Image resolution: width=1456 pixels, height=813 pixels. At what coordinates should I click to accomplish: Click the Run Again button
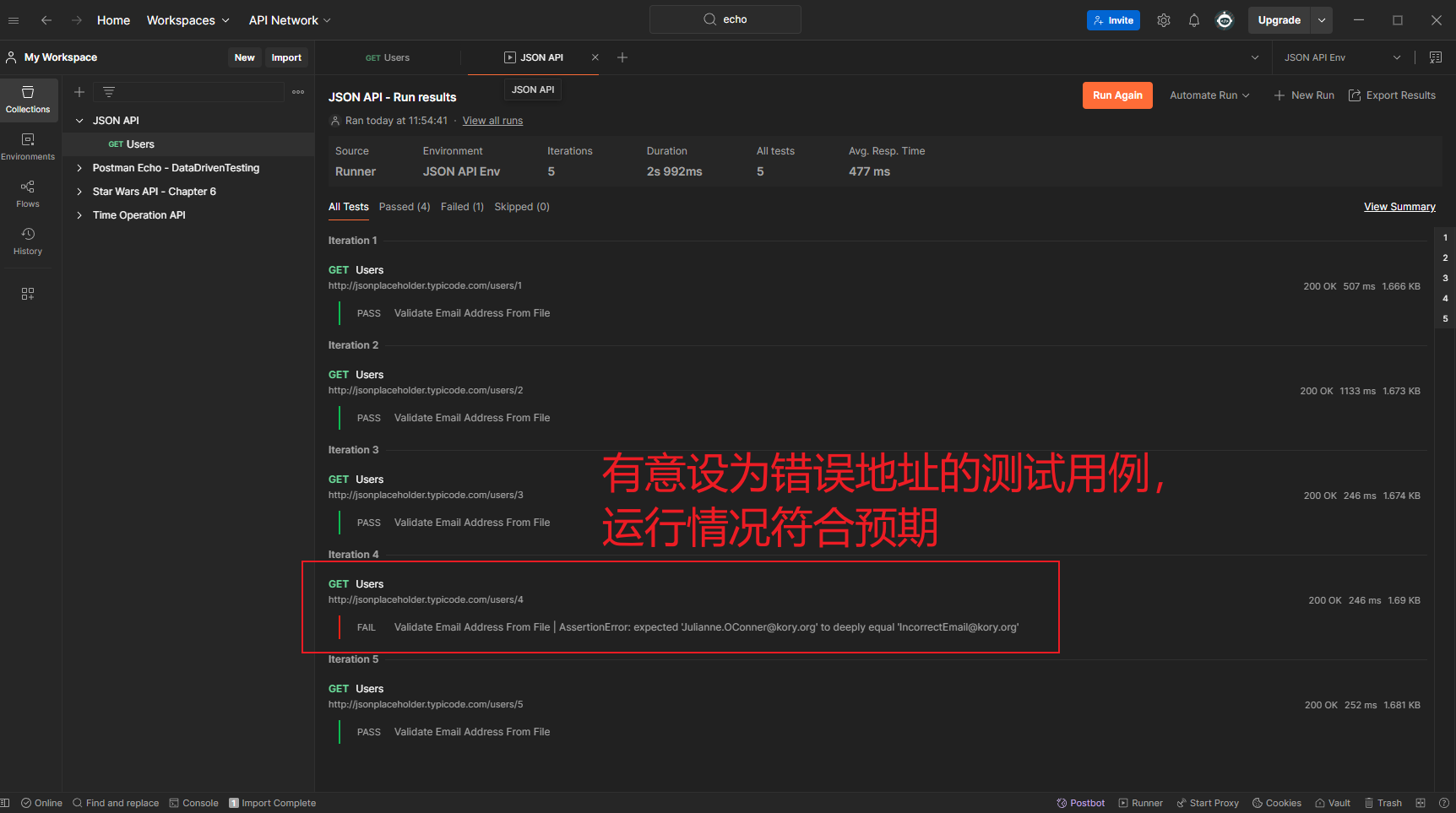1117,95
